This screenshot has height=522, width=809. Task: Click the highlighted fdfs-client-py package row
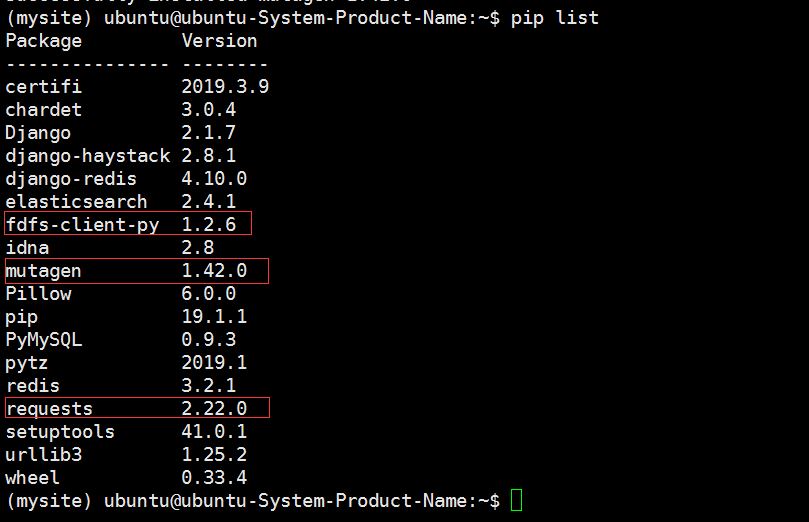pyautogui.click(x=127, y=224)
